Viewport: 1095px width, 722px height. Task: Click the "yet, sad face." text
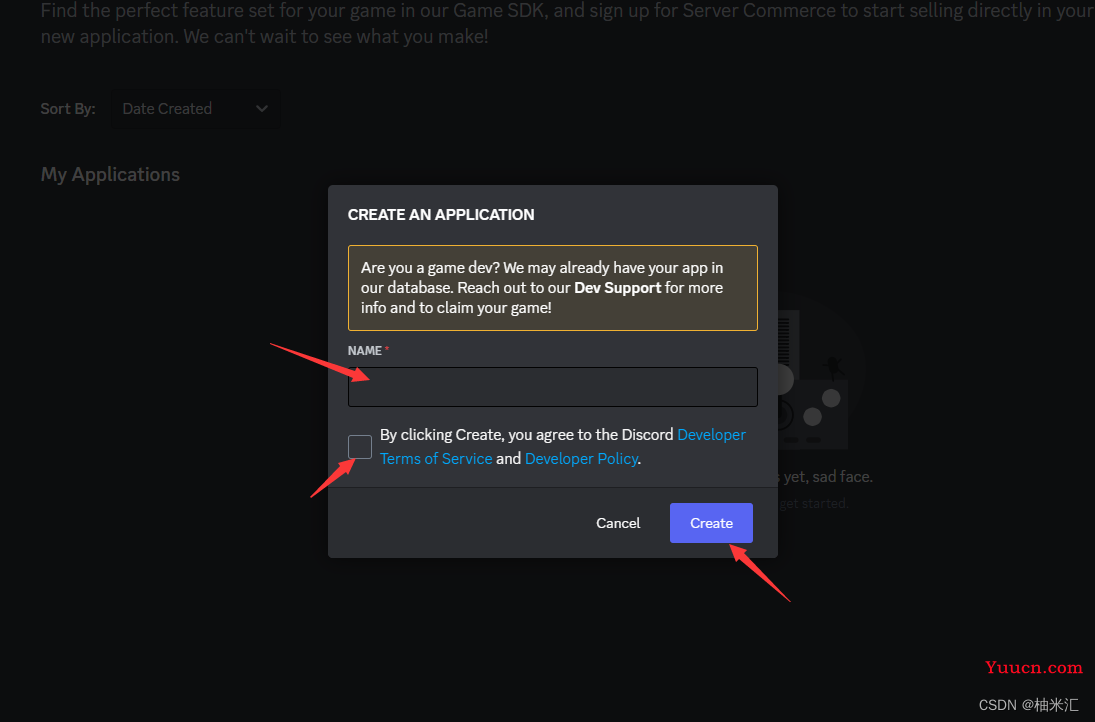click(828, 477)
